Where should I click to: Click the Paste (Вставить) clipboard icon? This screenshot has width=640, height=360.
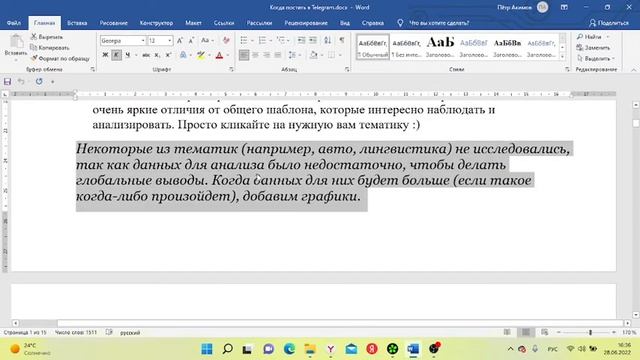tap(16, 42)
